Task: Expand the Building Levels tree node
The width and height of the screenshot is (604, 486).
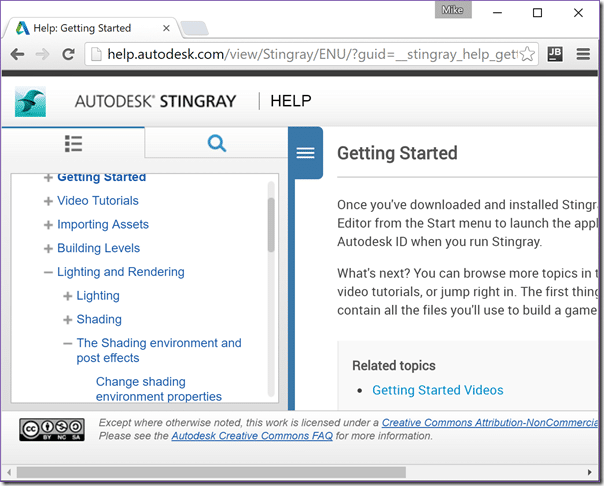Action: pos(48,248)
